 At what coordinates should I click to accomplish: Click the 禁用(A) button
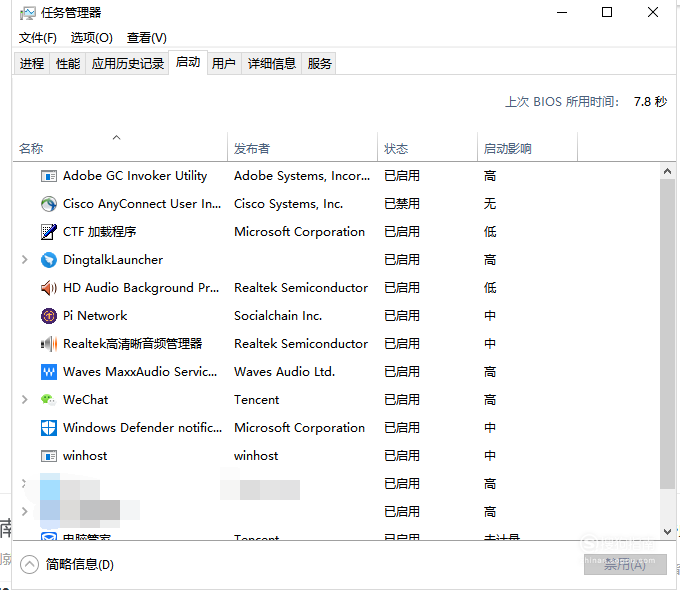click(x=625, y=564)
